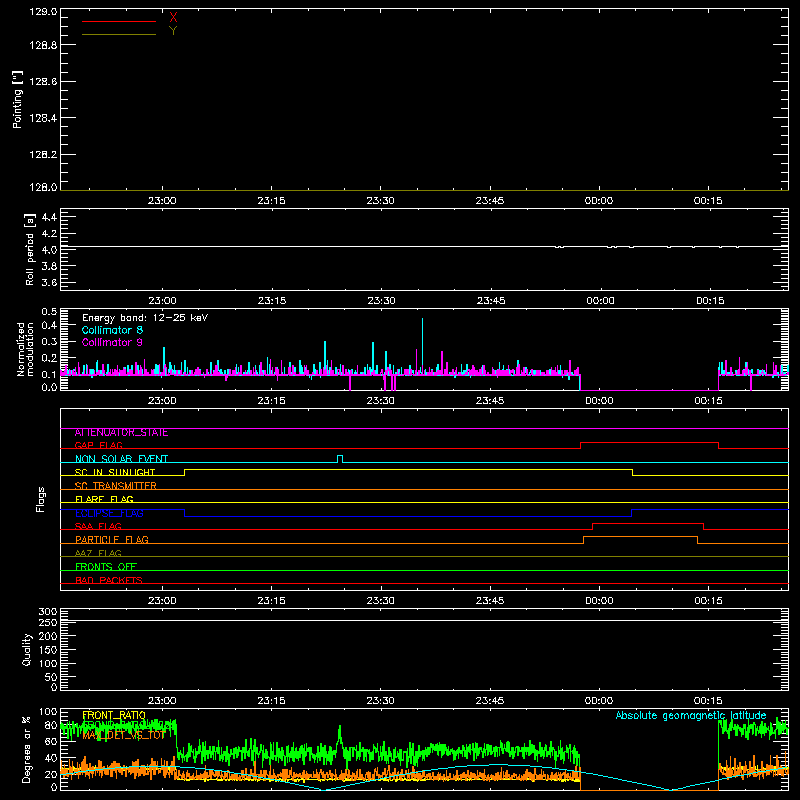Click 23:30 label under Pointing plot
Image resolution: width=800 pixels, height=800 pixels.
coord(381,201)
